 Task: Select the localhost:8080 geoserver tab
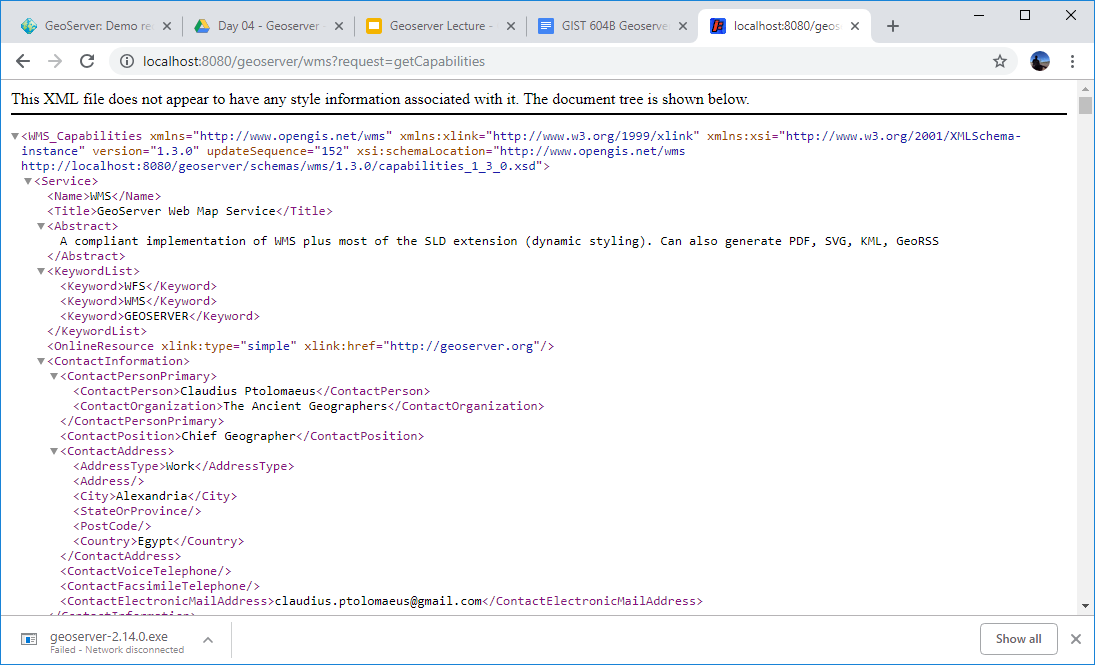click(x=785, y=27)
